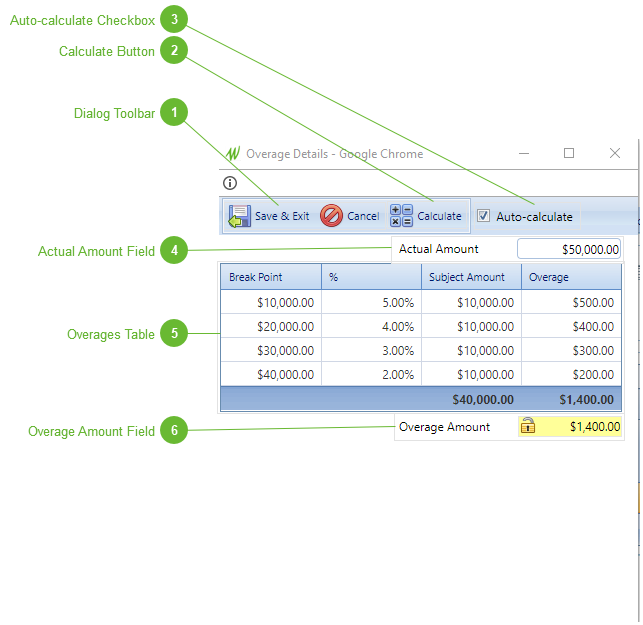Select the $10,000.00 Break Point cell
643x625 pixels.
coord(271,303)
